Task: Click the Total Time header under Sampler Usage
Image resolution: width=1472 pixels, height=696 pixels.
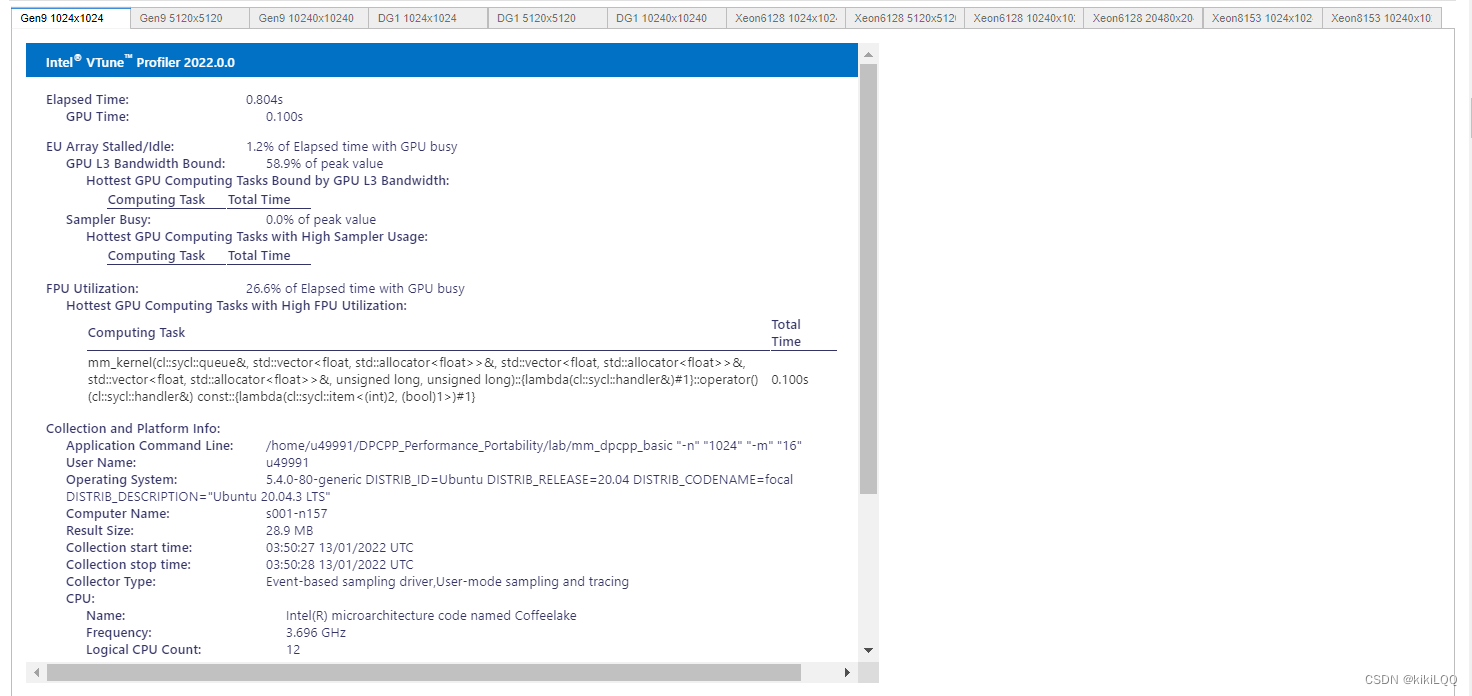Action: coord(259,255)
